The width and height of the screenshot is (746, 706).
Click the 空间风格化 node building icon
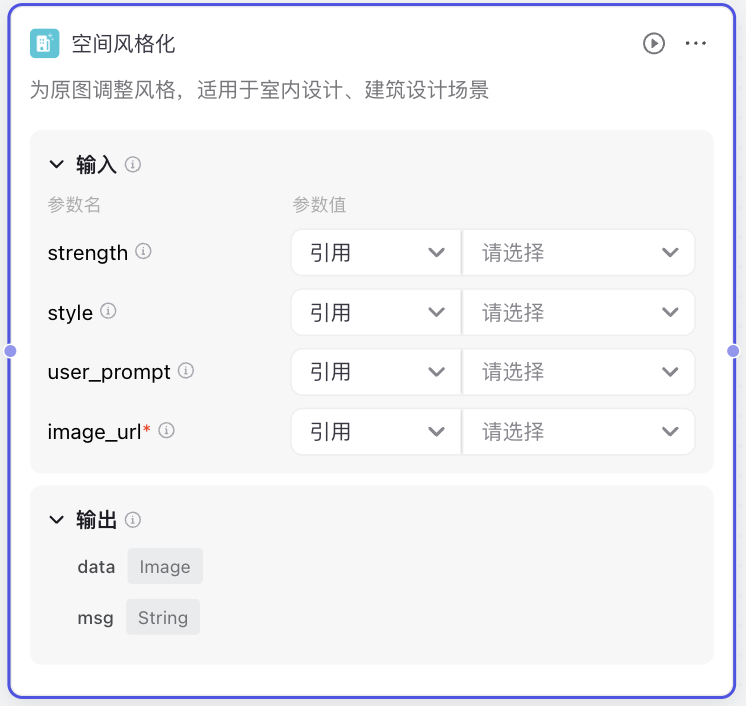tap(44, 44)
